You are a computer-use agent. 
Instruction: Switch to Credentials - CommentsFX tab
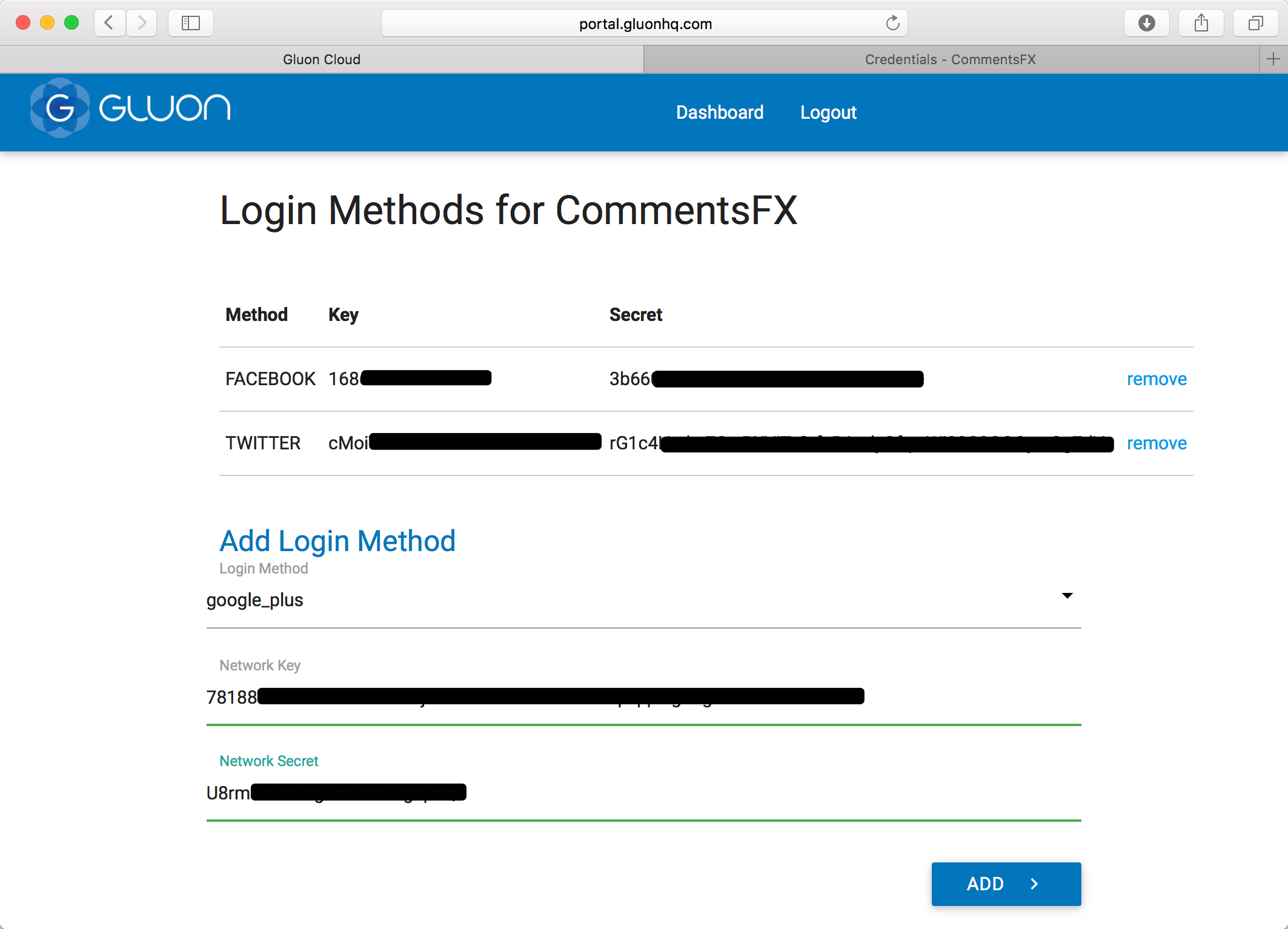(951, 59)
